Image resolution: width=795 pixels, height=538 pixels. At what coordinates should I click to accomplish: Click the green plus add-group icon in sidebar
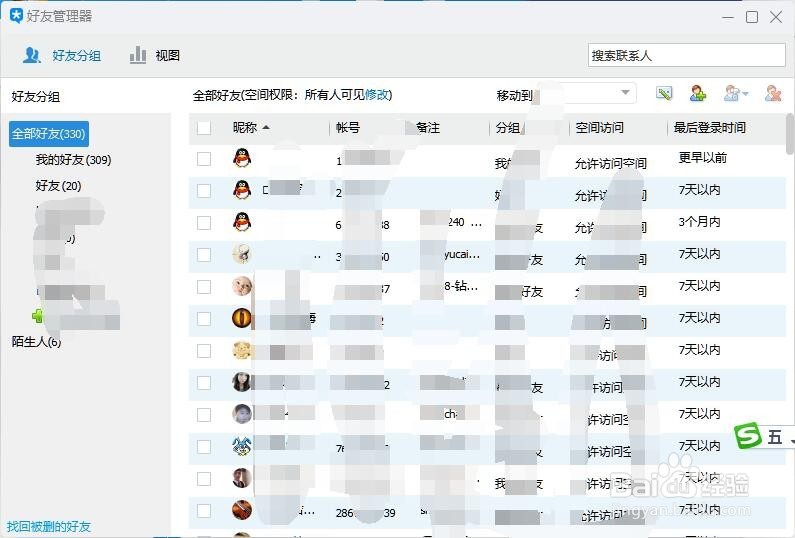(x=37, y=316)
